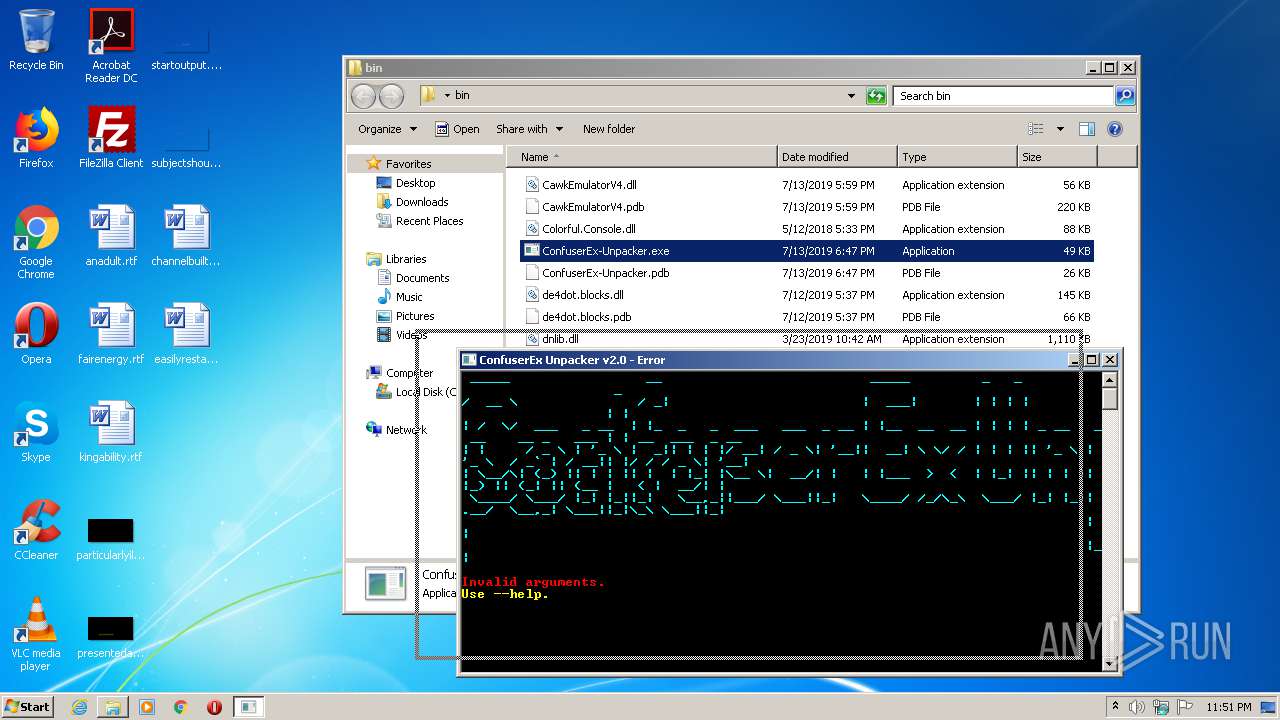Open Windows Media Player taskbar icon
Screen dimensions: 1280x720
[x=147, y=707]
